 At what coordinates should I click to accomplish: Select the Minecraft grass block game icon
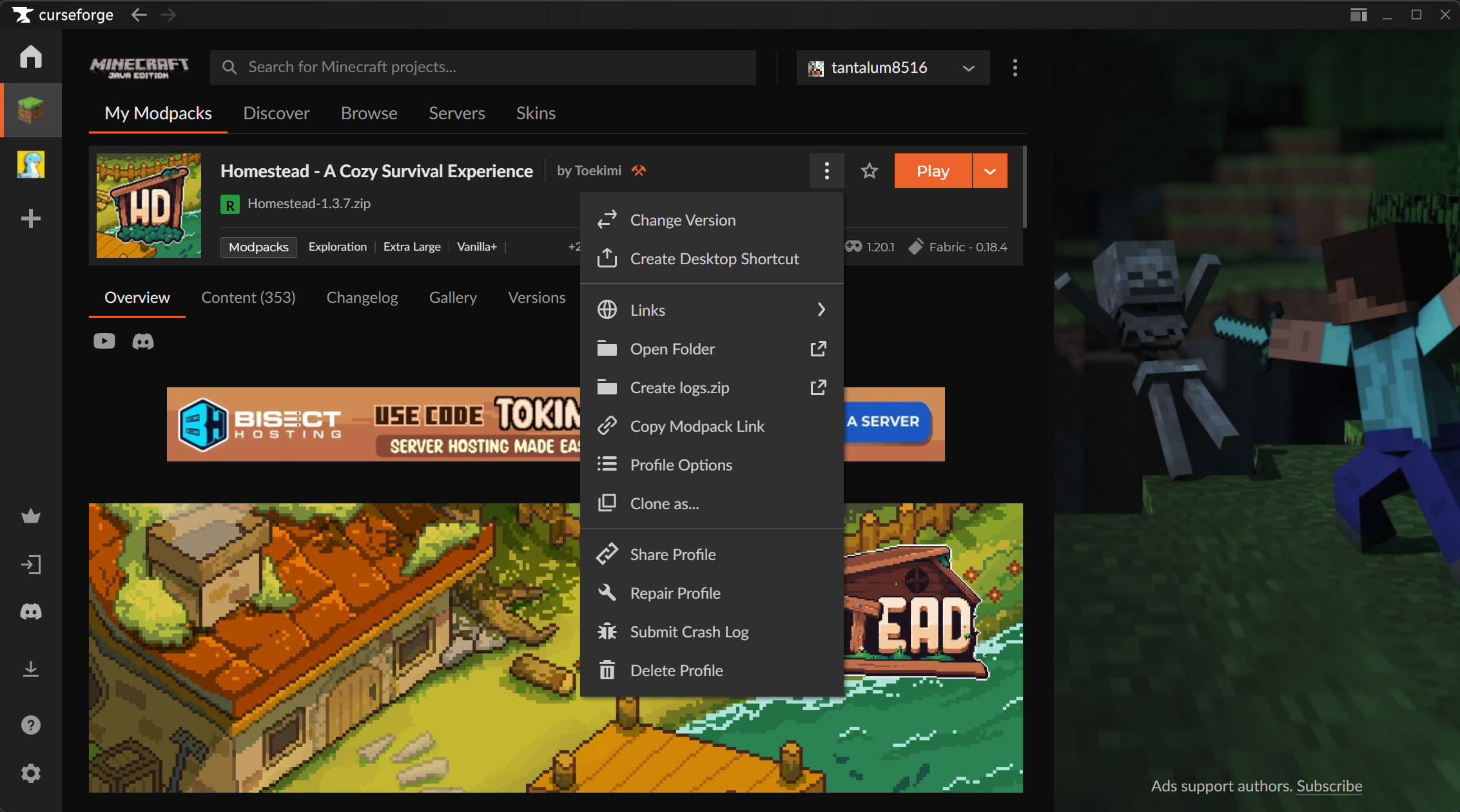tap(31, 110)
